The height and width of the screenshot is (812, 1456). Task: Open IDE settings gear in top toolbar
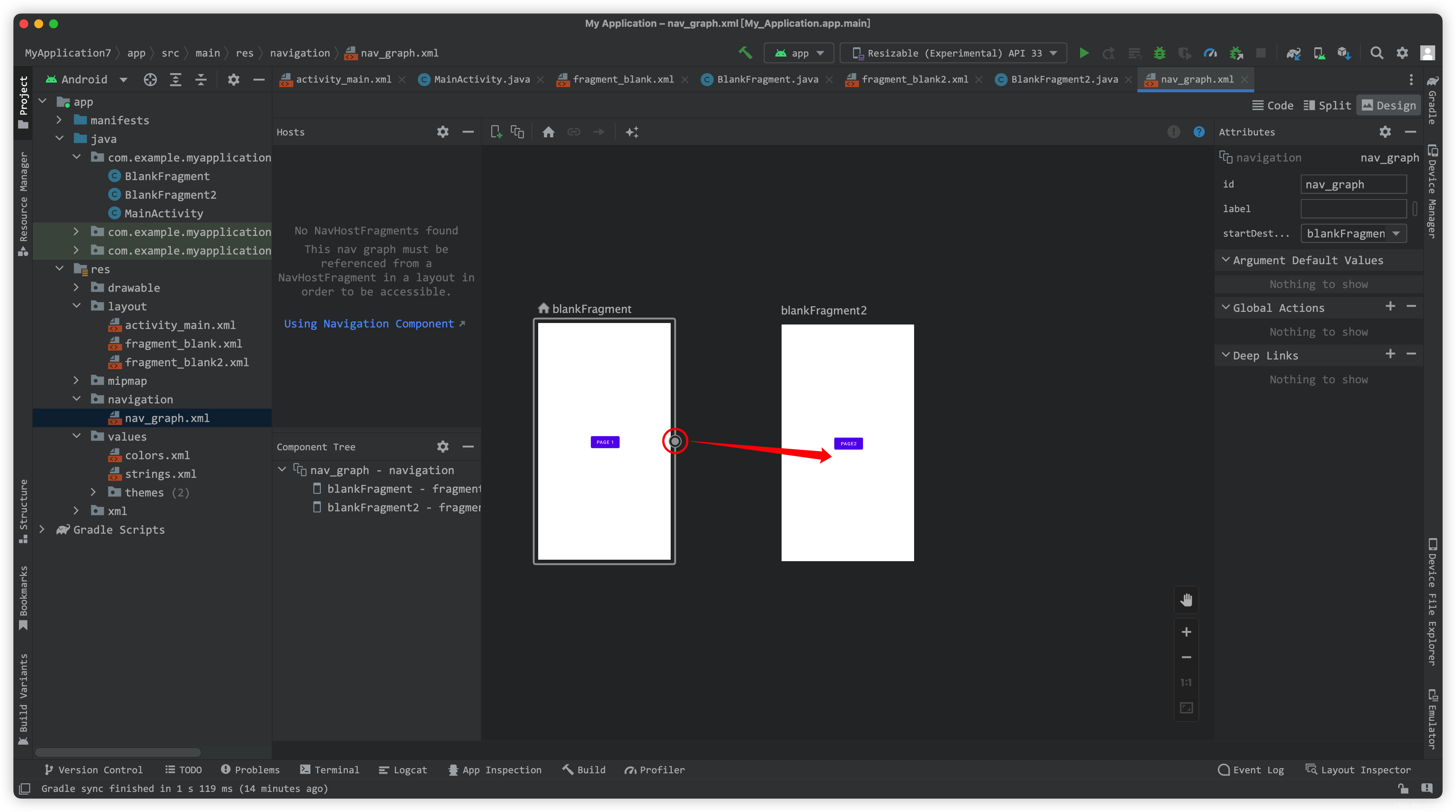pyautogui.click(x=1402, y=53)
